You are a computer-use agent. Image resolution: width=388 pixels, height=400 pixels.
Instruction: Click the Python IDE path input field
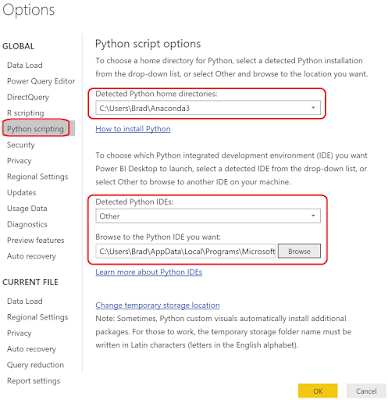(186, 251)
